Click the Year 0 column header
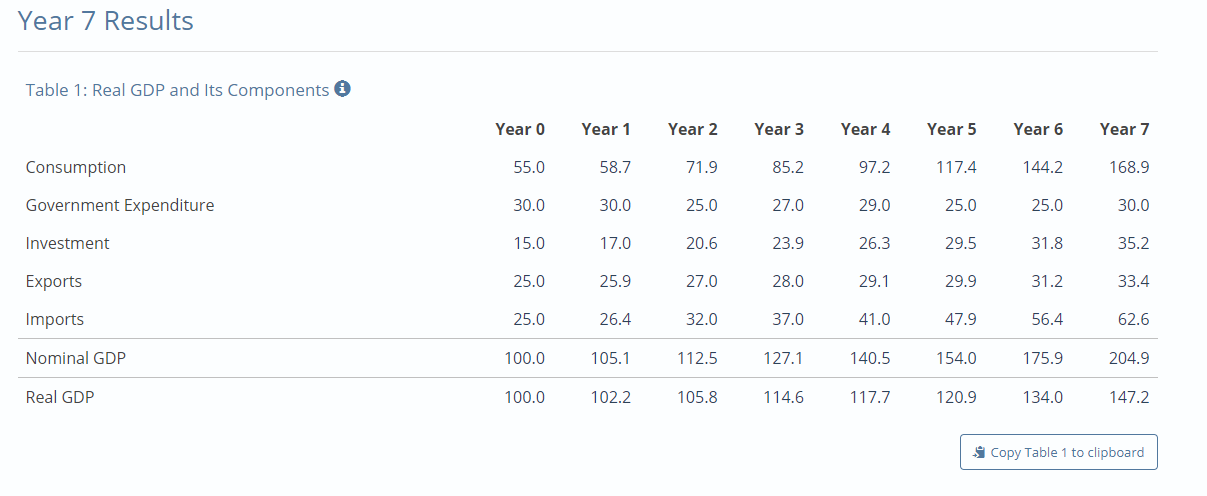 [520, 129]
